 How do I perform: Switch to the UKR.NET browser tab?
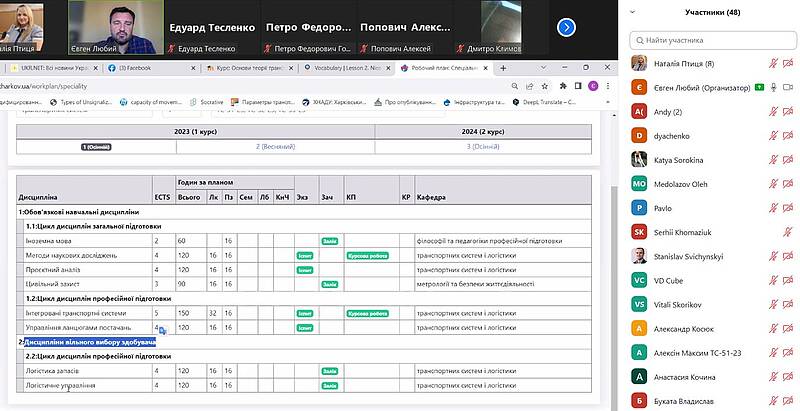pyautogui.click(x=52, y=68)
